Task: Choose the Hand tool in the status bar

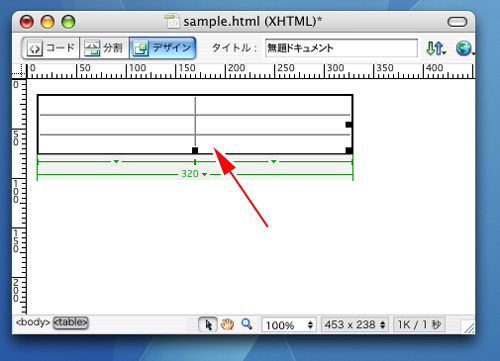Action: [227, 324]
